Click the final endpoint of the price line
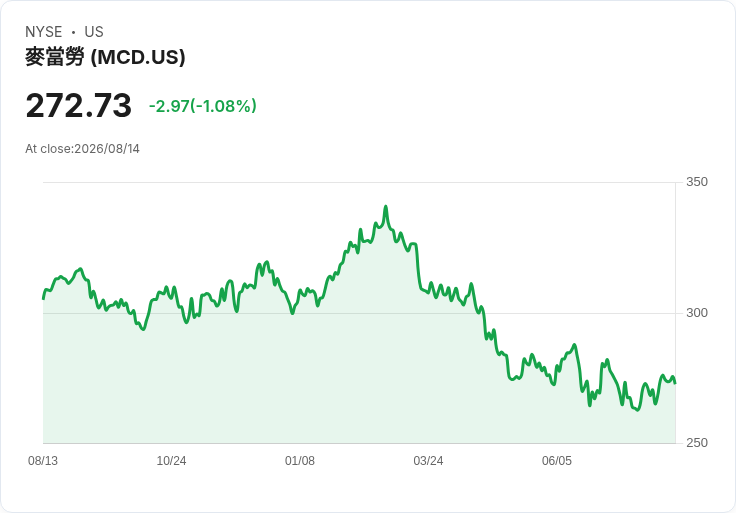 (x=675, y=383)
